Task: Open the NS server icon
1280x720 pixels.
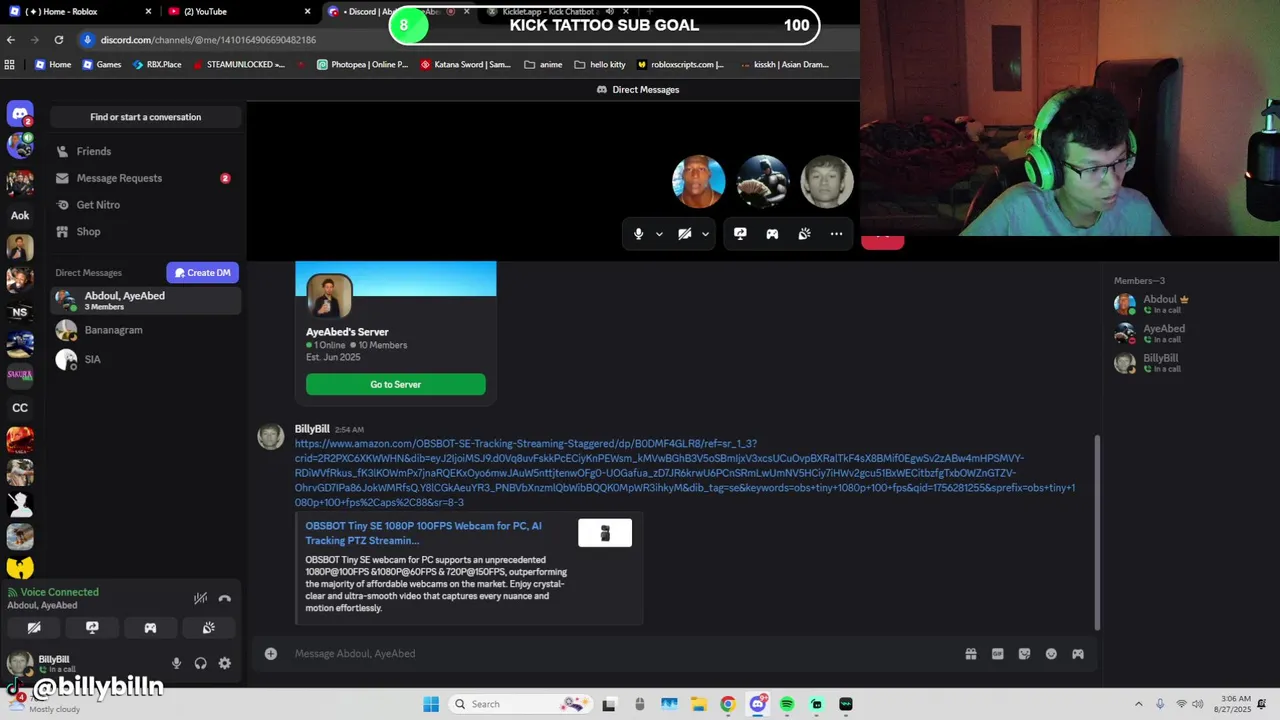Action: point(20,312)
